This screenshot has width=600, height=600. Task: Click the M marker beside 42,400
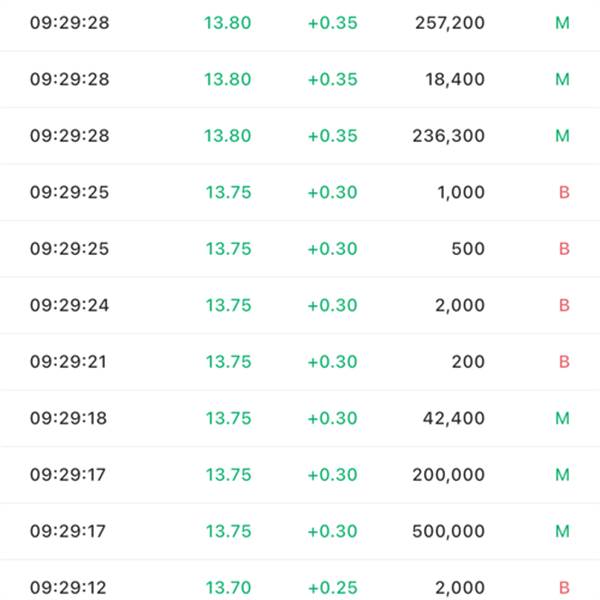pyautogui.click(x=562, y=418)
